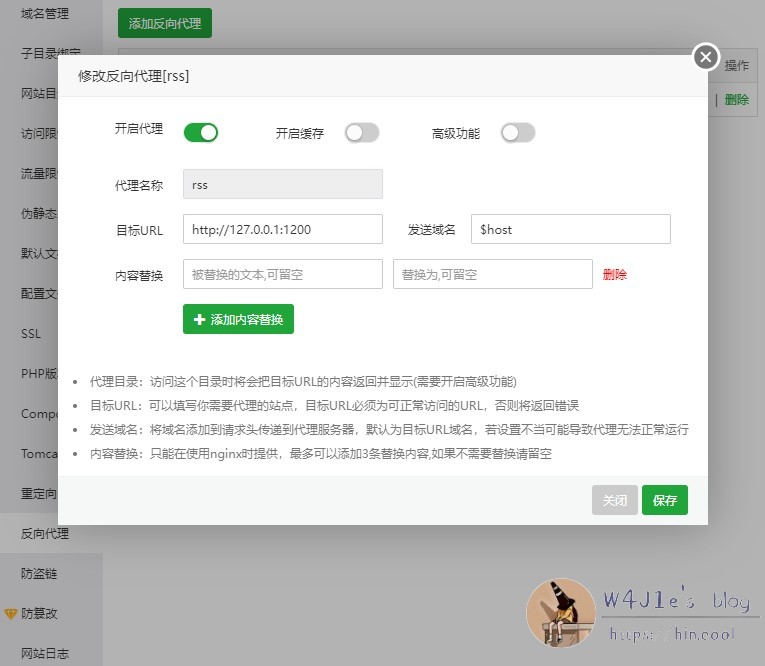Enable the 开启缓存 toggle
Screen dimensions: 765x666
tap(361, 133)
